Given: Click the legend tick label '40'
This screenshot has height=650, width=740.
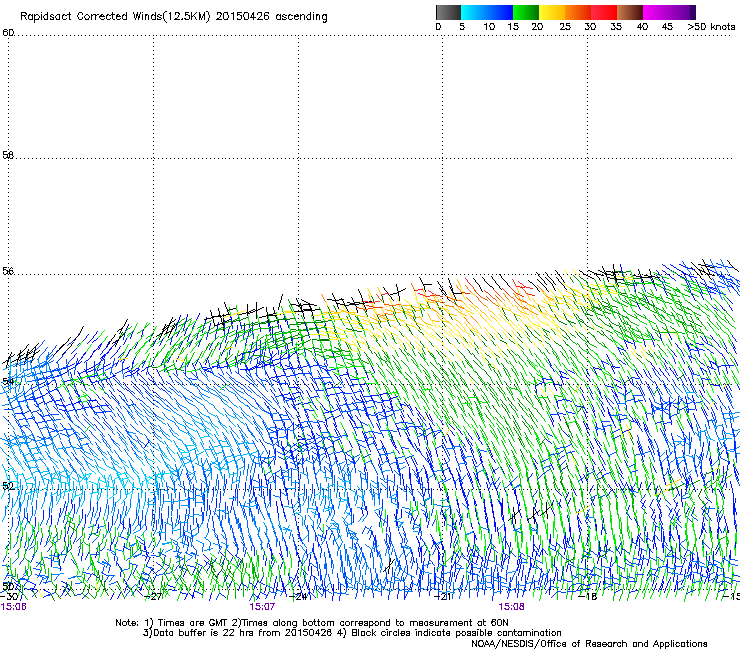Looking at the screenshot, I should pos(642,27).
